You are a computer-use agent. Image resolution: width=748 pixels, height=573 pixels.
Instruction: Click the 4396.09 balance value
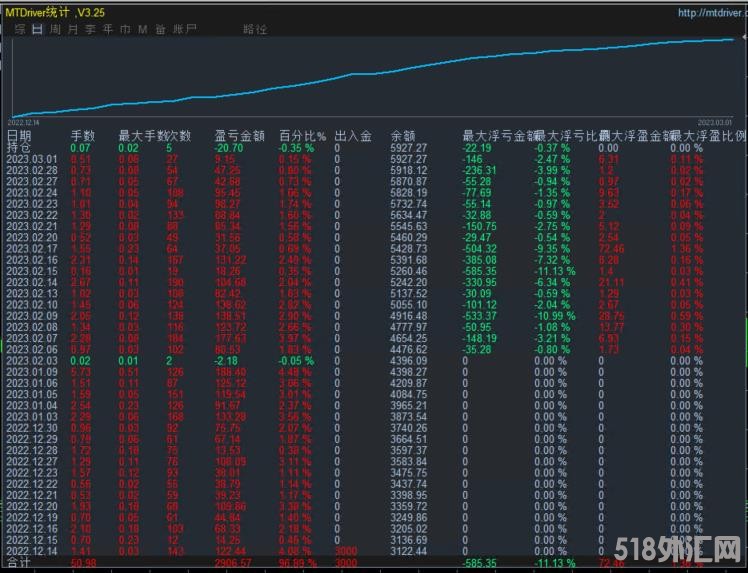tap(408, 361)
